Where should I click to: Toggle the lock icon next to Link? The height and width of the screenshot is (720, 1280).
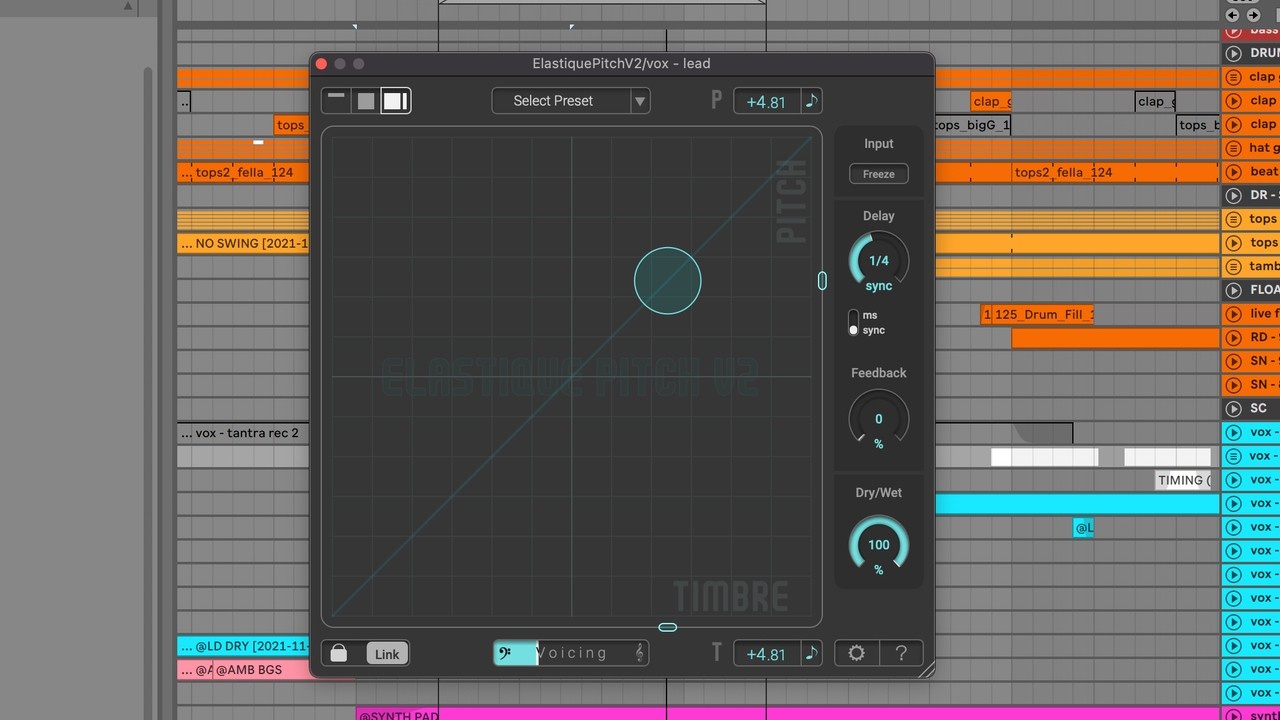click(339, 654)
